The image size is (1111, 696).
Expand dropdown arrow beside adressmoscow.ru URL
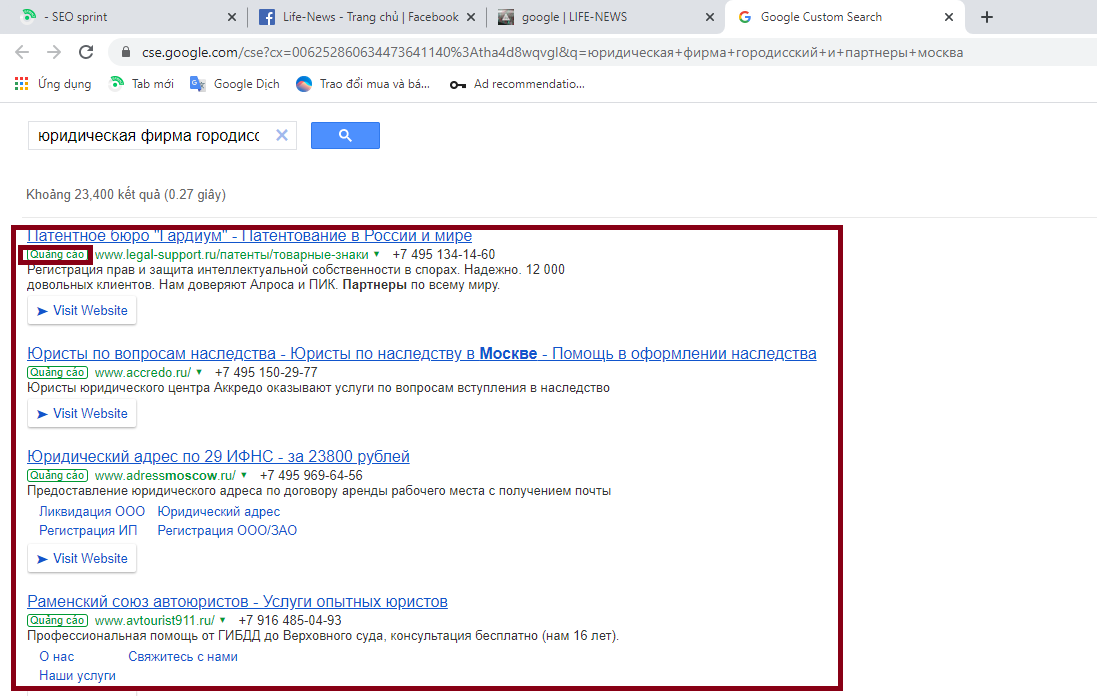click(244, 475)
